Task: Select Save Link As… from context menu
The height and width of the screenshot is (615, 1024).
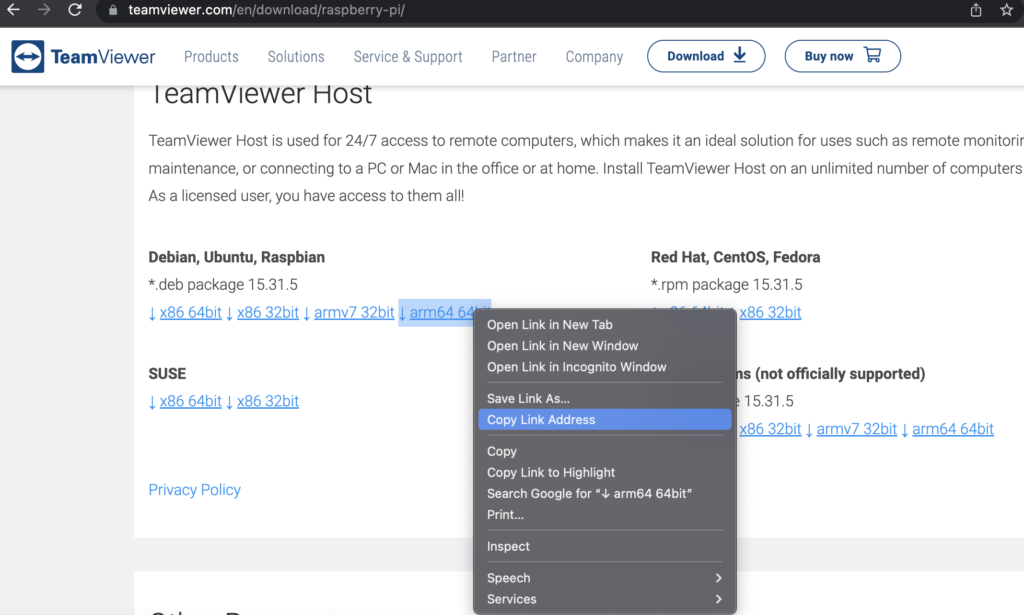Action: 605,398
